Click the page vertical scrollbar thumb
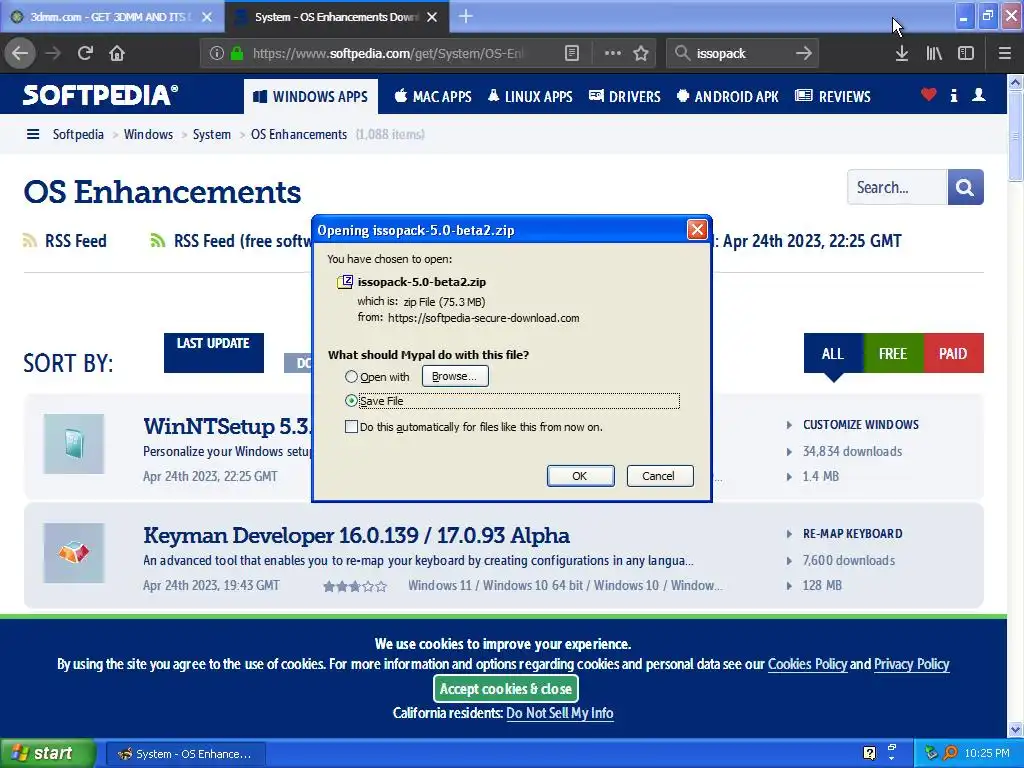 click(1015, 136)
